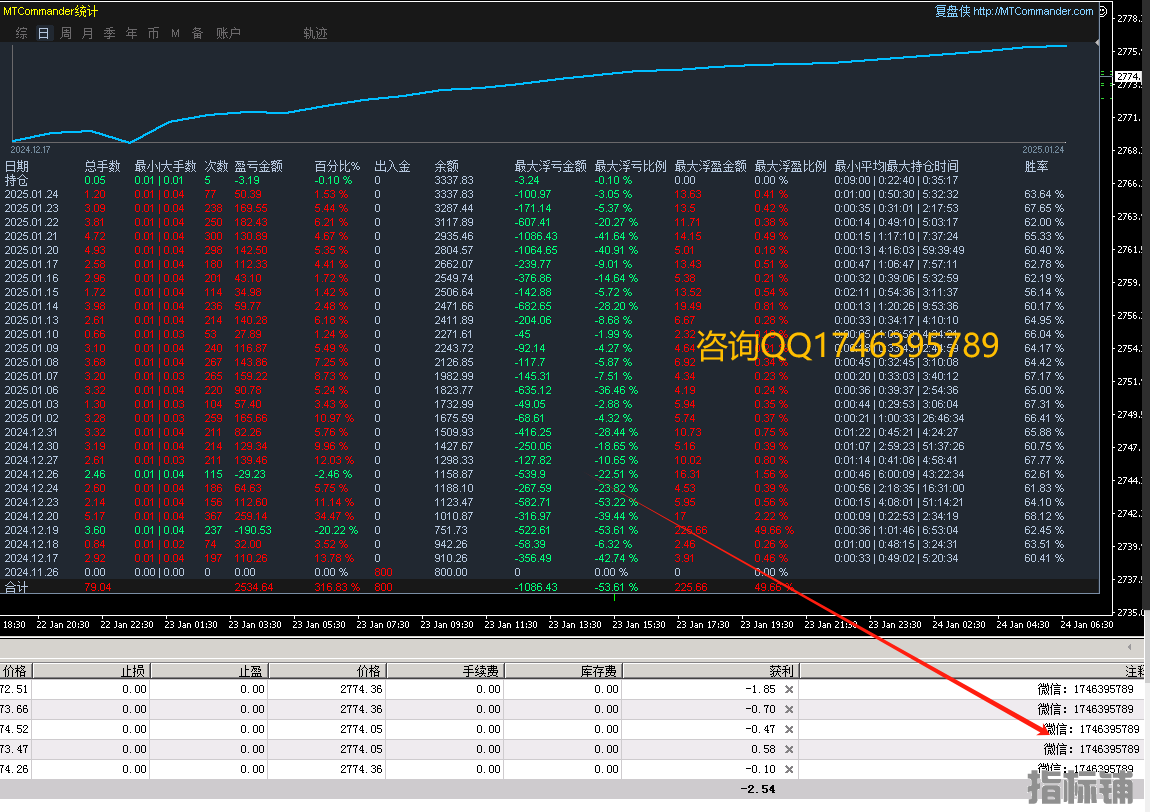Open the 备 (notes) tab
The height and width of the screenshot is (812, 1150).
pyautogui.click(x=197, y=33)
